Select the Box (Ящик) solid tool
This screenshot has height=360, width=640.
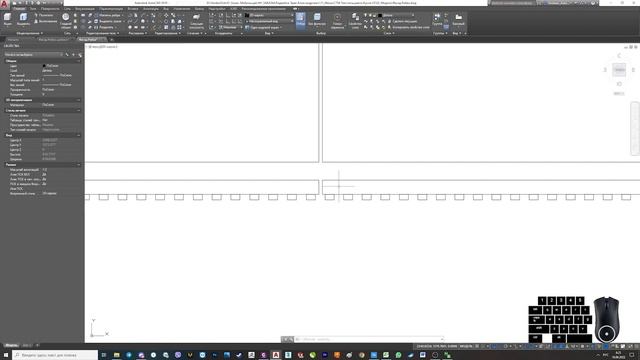7,19
